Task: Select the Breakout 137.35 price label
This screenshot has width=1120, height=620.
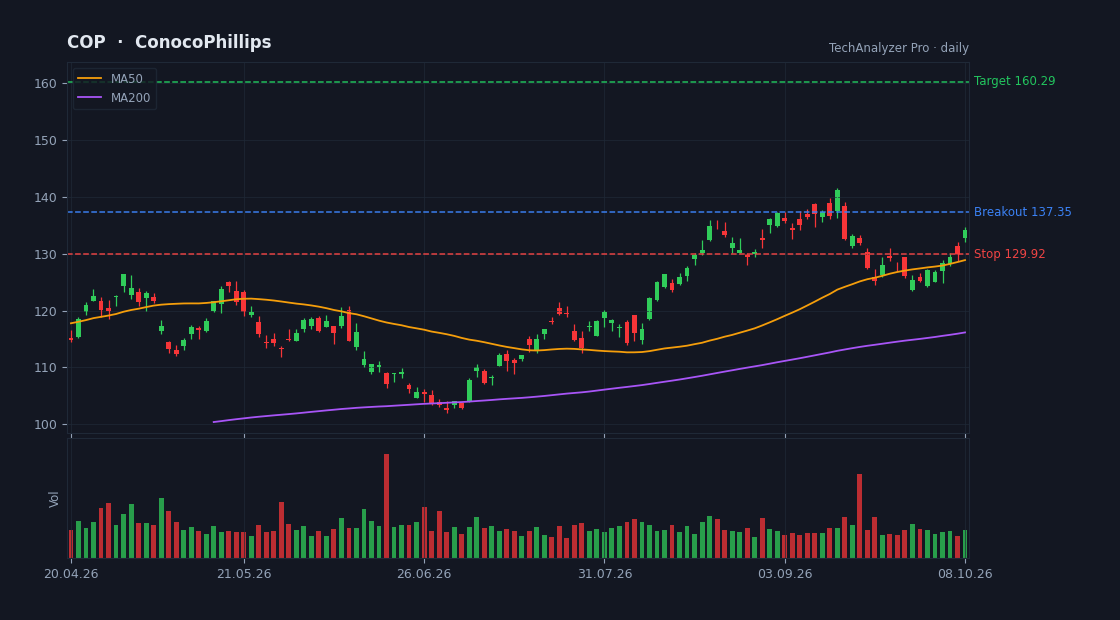Action: point(1023,212)
